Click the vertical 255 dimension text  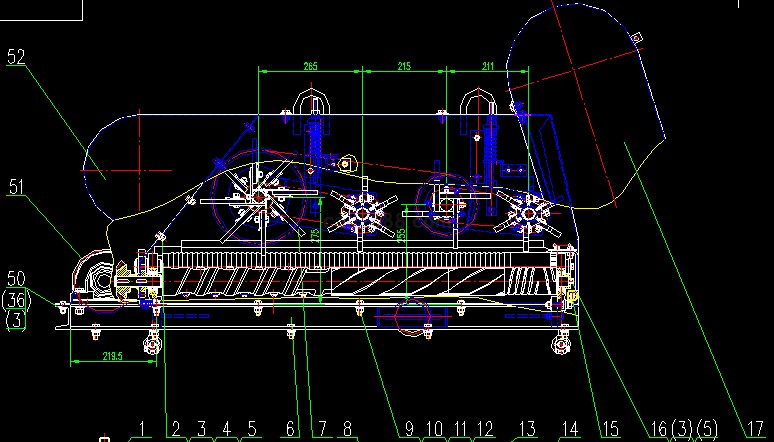pos(401,236)
